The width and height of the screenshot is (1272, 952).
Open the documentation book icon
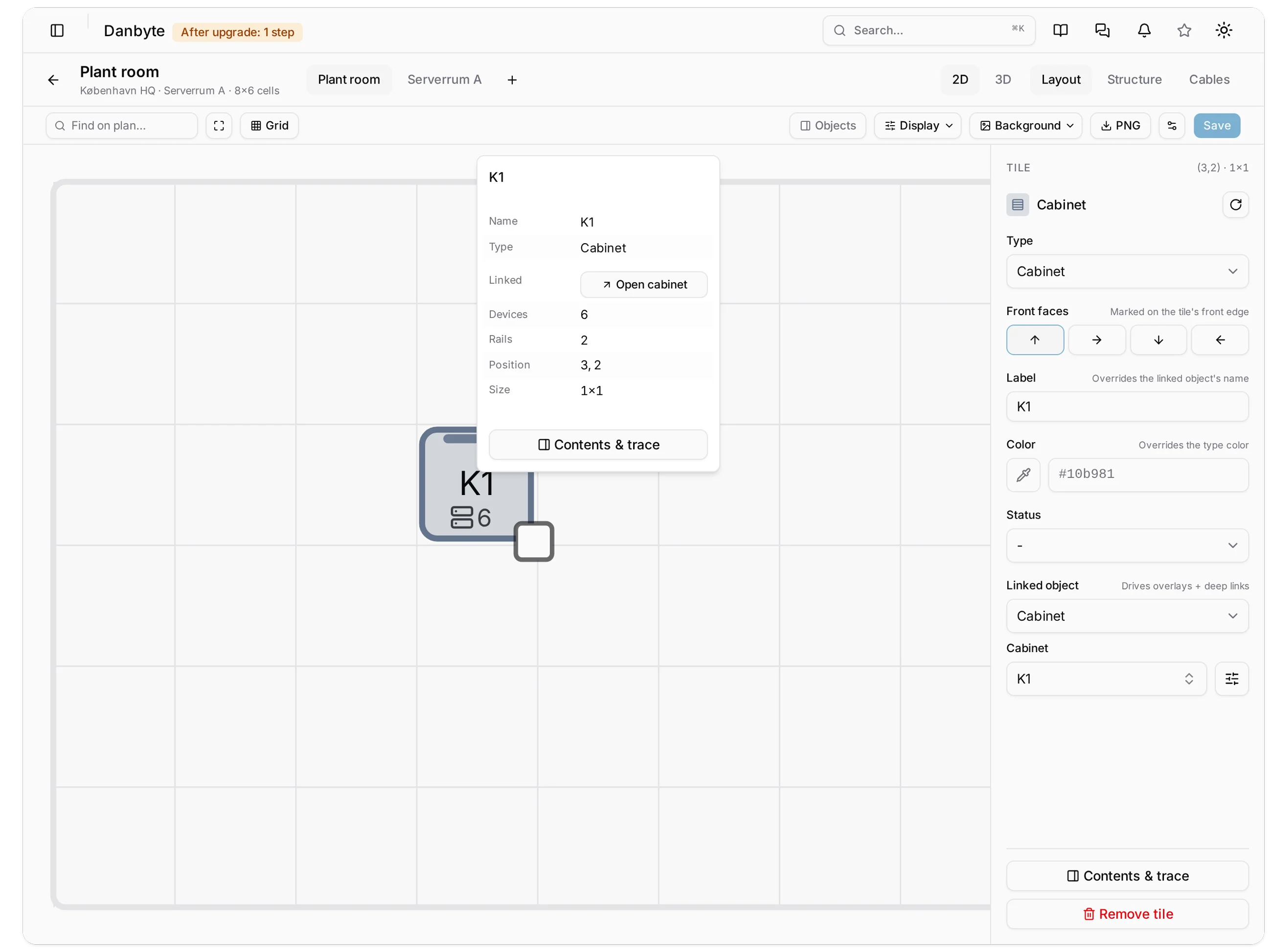[x=1060, y=30]
